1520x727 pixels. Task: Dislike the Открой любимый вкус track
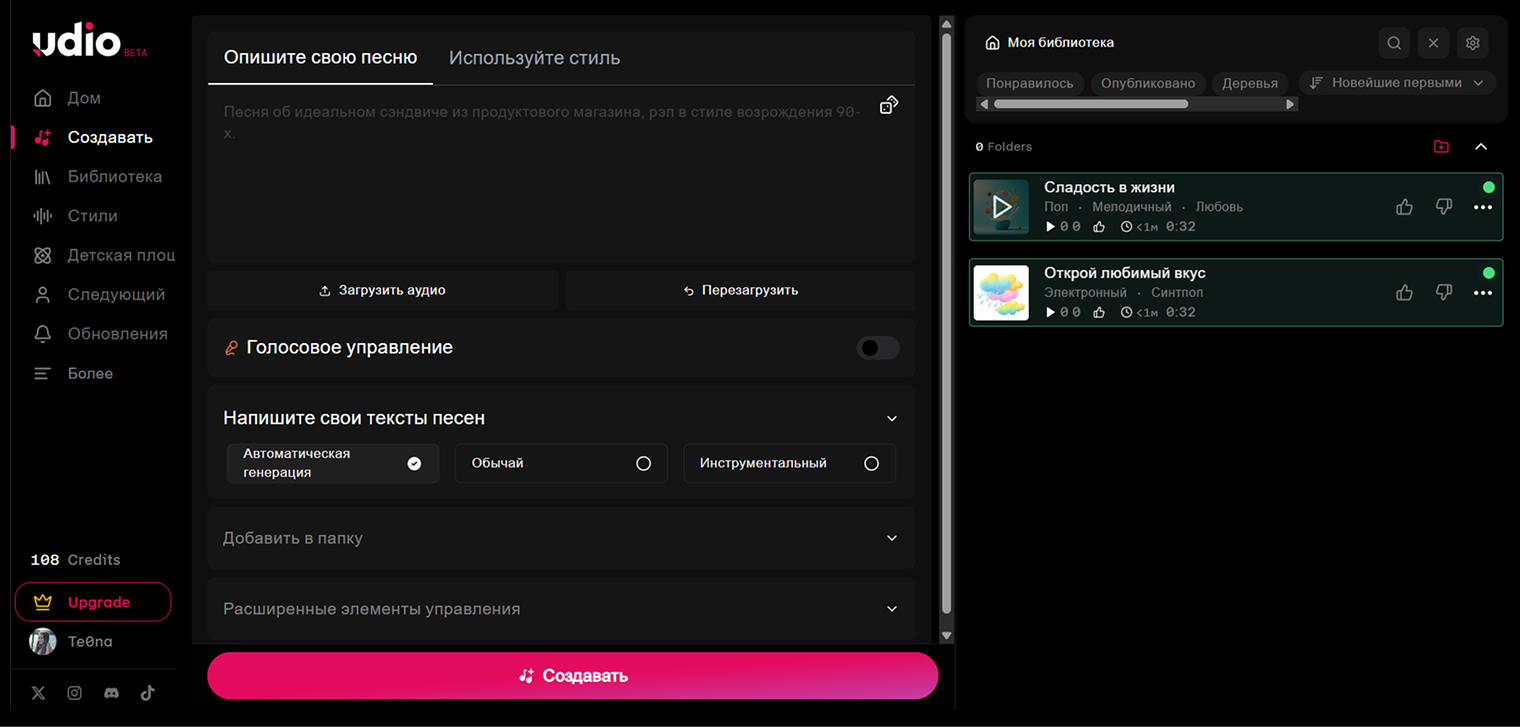point(1443,293)
